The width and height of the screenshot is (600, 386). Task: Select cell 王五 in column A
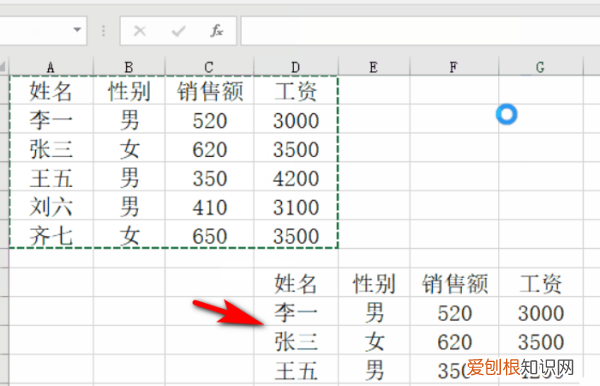[51, 177]
